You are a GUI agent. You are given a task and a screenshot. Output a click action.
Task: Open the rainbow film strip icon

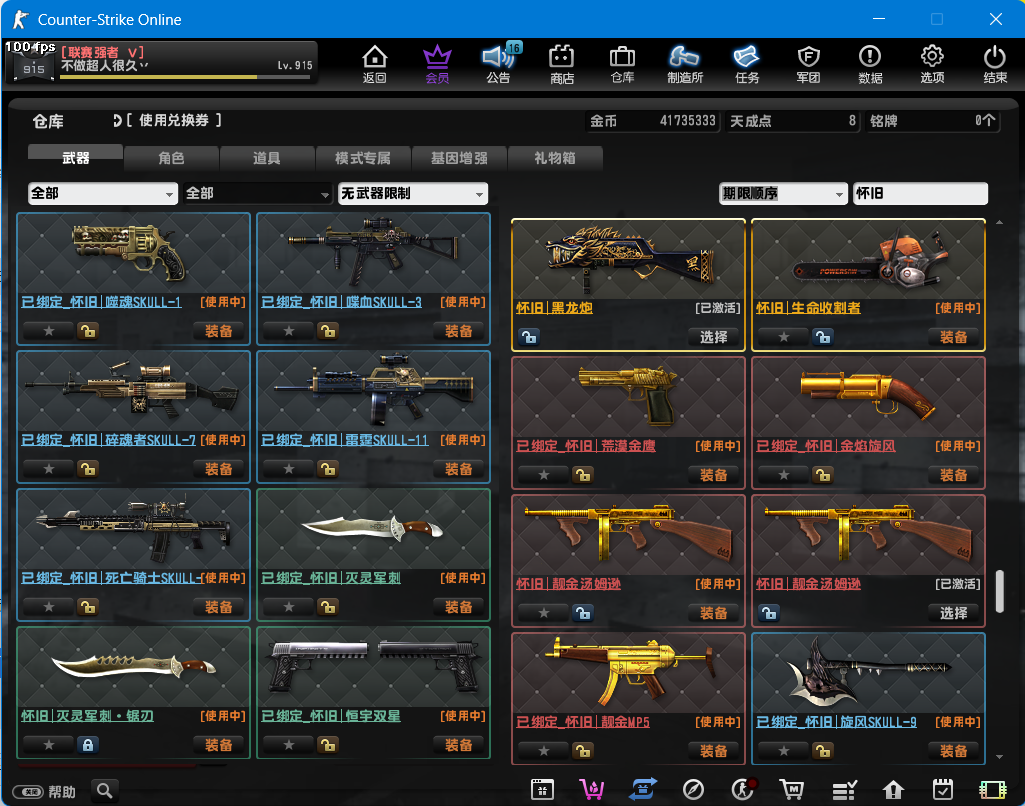pos(992,790)
